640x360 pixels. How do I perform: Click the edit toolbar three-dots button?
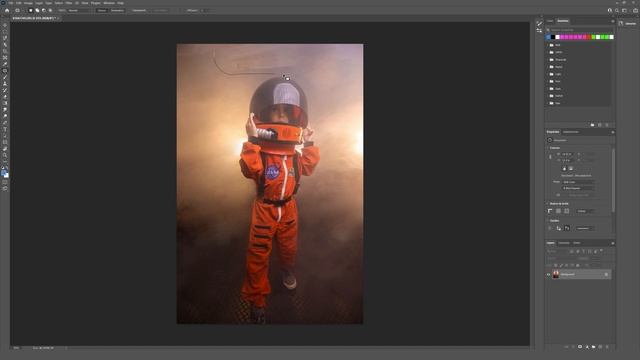coord(5,162)
